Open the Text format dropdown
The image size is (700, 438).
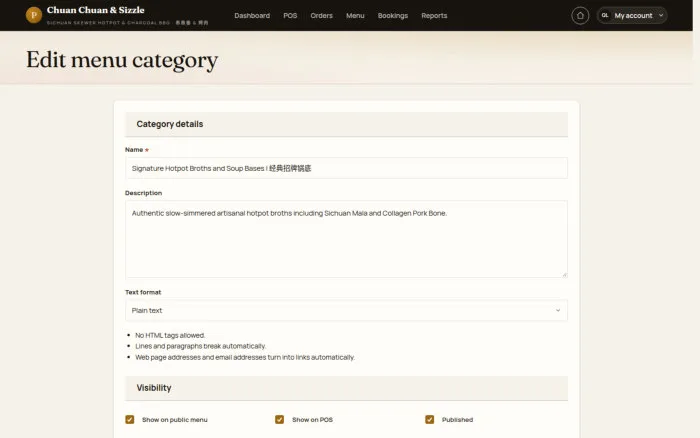pyautogui.click(x=346, y=310)
